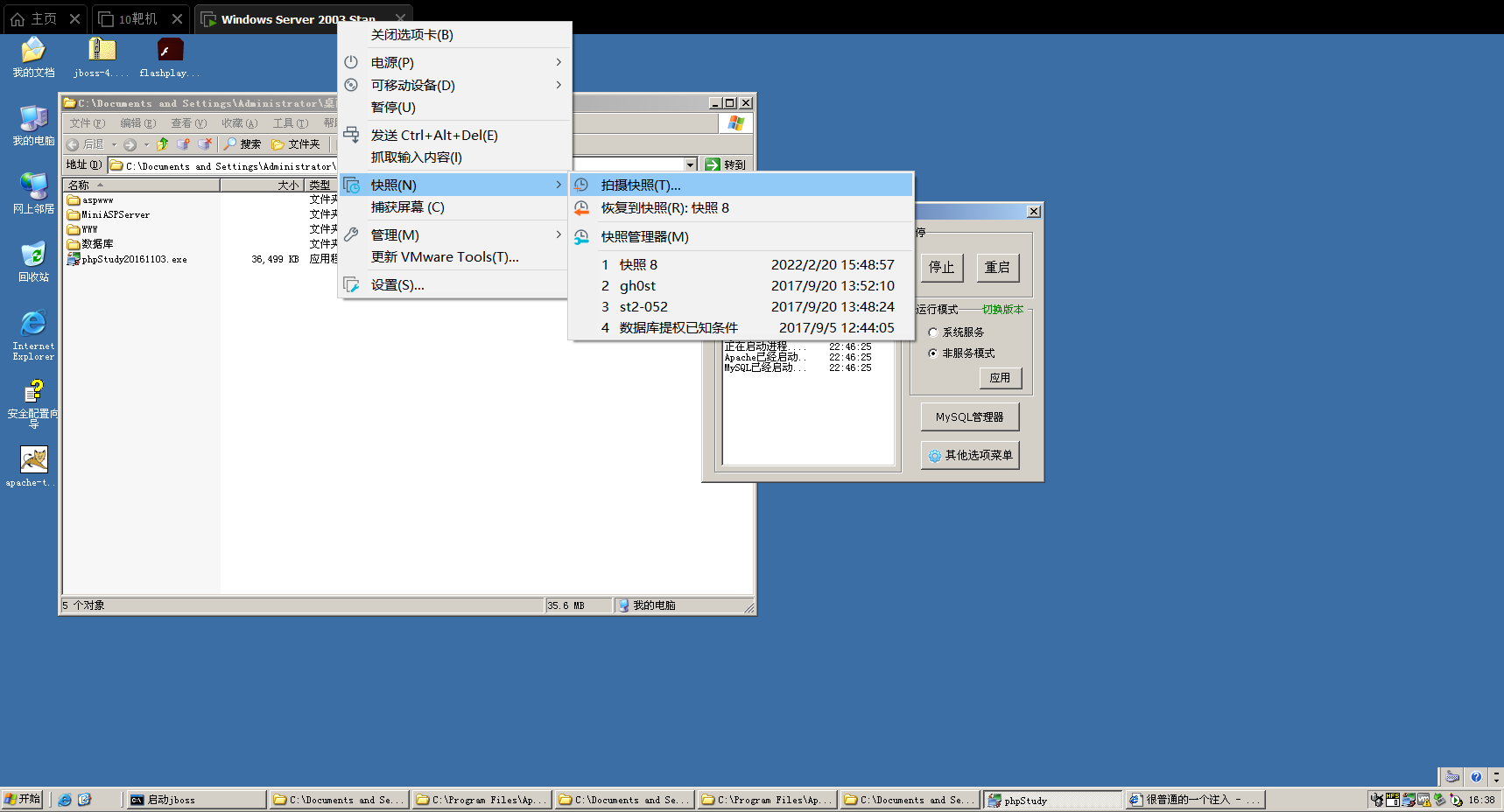Open the 回收站 recycle bin icon
Screen dimensions: 1504x812
(x=33, y=261)
